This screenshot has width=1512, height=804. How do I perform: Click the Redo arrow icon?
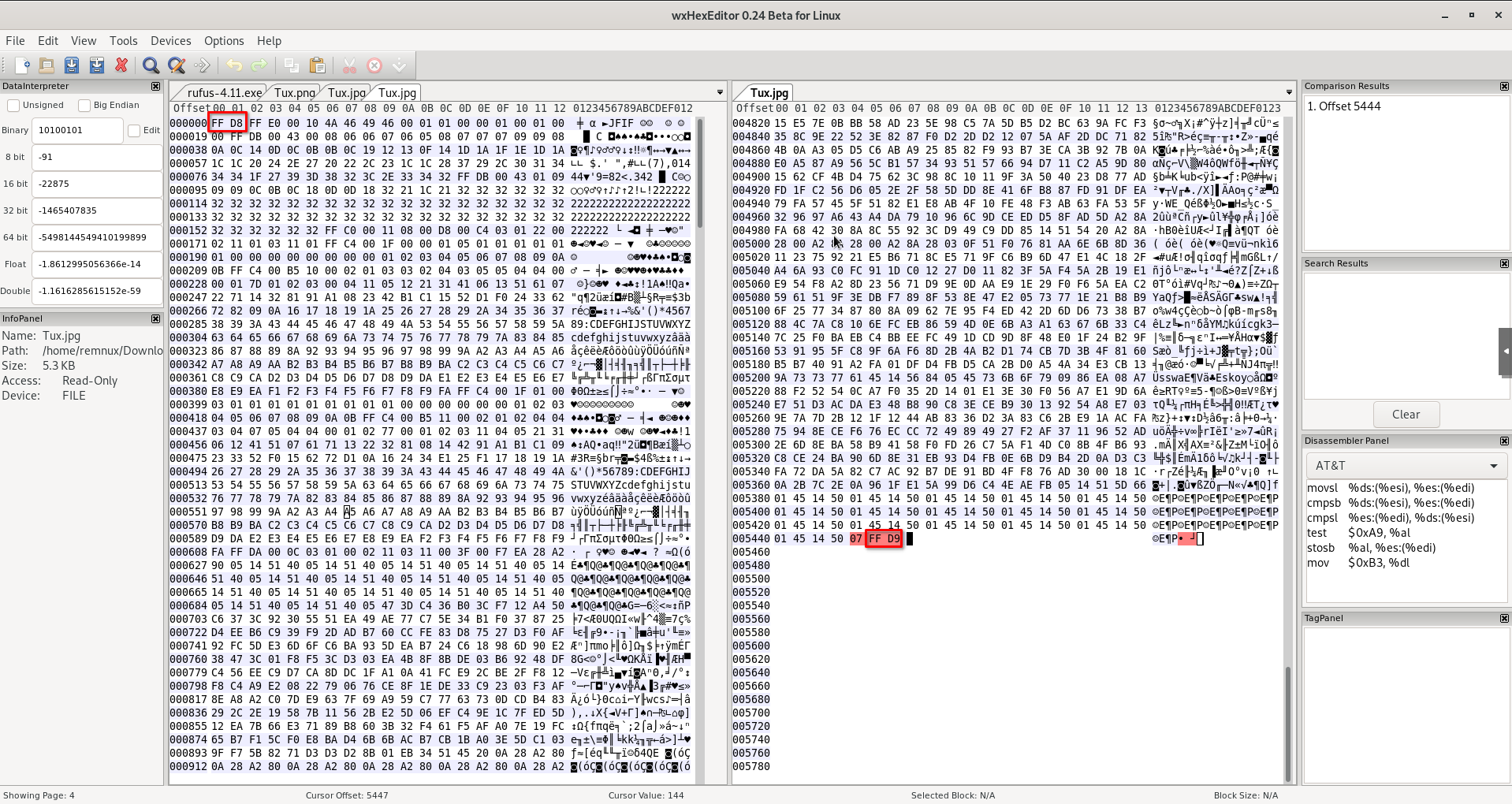click(259, 65)
